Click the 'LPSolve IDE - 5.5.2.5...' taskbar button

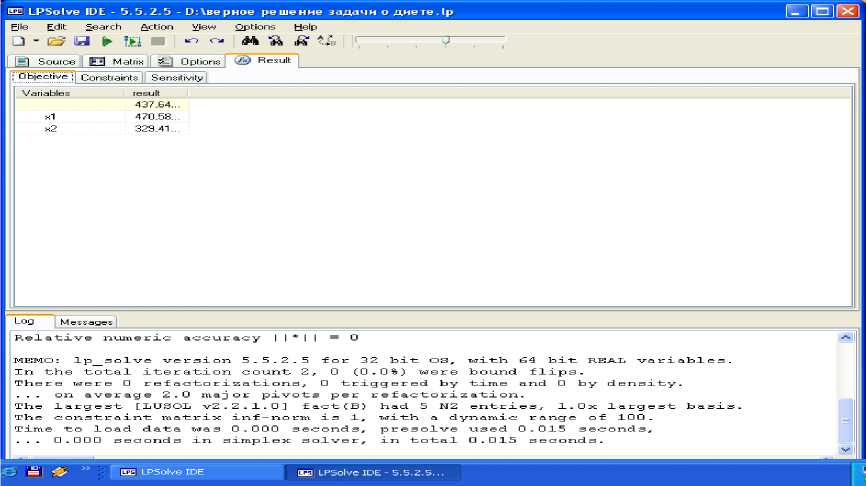(373, 472)
